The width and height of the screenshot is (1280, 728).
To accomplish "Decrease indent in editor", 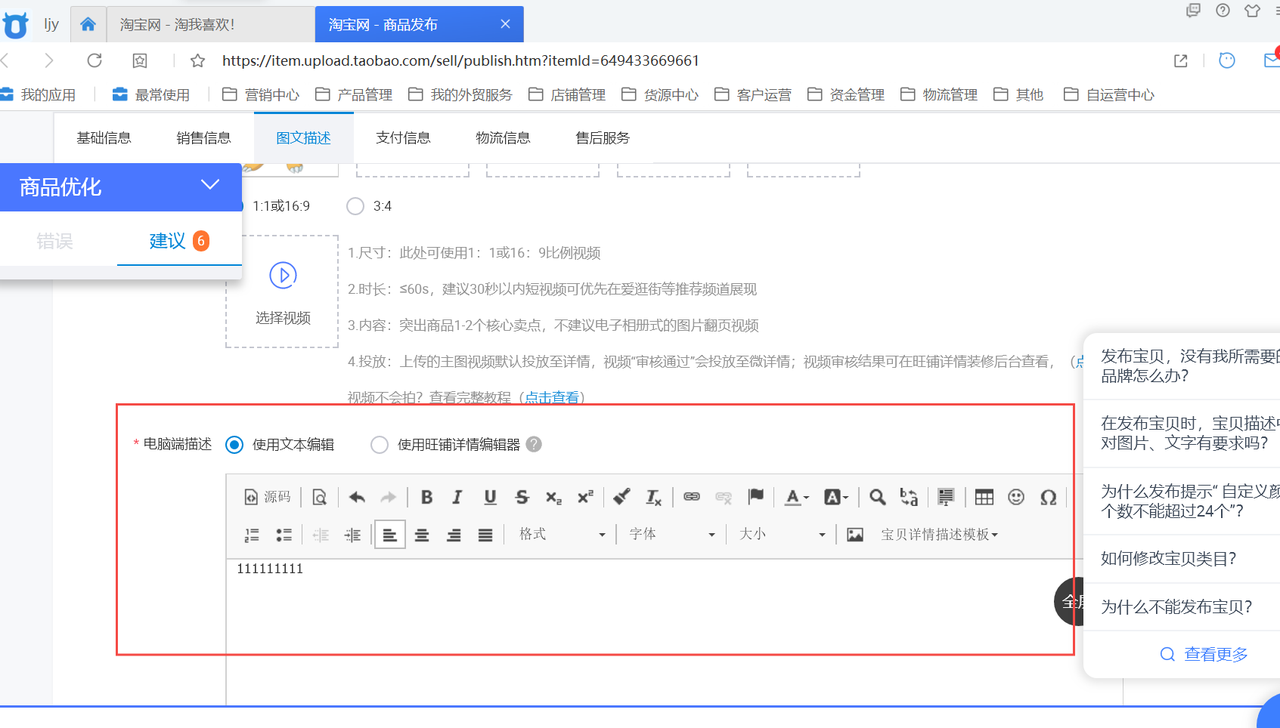I will pos(321,535).
